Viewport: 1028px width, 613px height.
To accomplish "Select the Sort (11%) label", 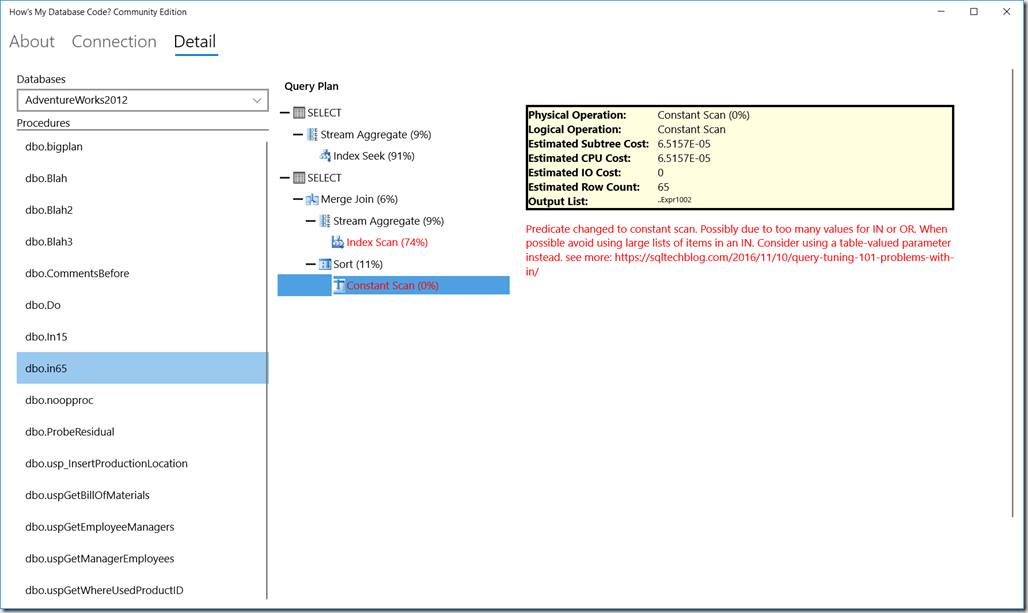I will 357,264.
